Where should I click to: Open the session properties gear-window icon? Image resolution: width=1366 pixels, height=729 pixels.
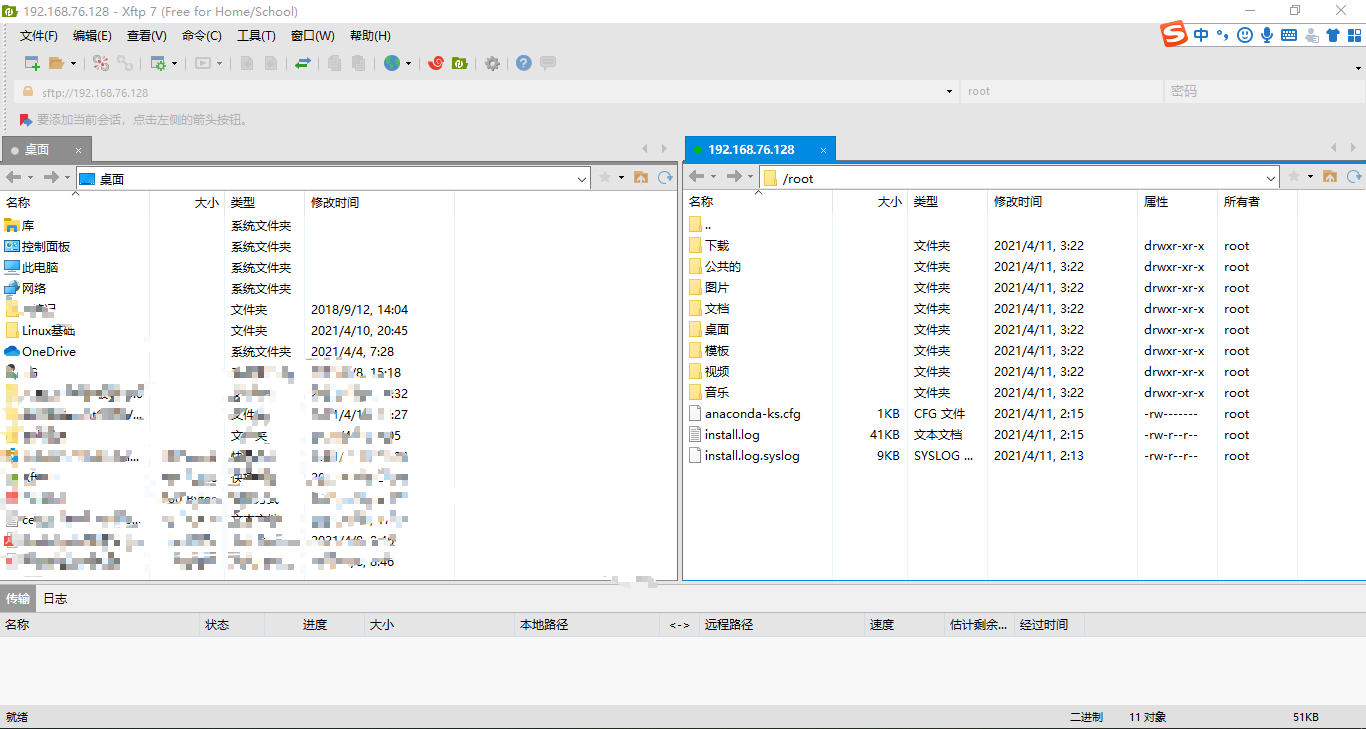pyautogui.click(x=158, y=63)
